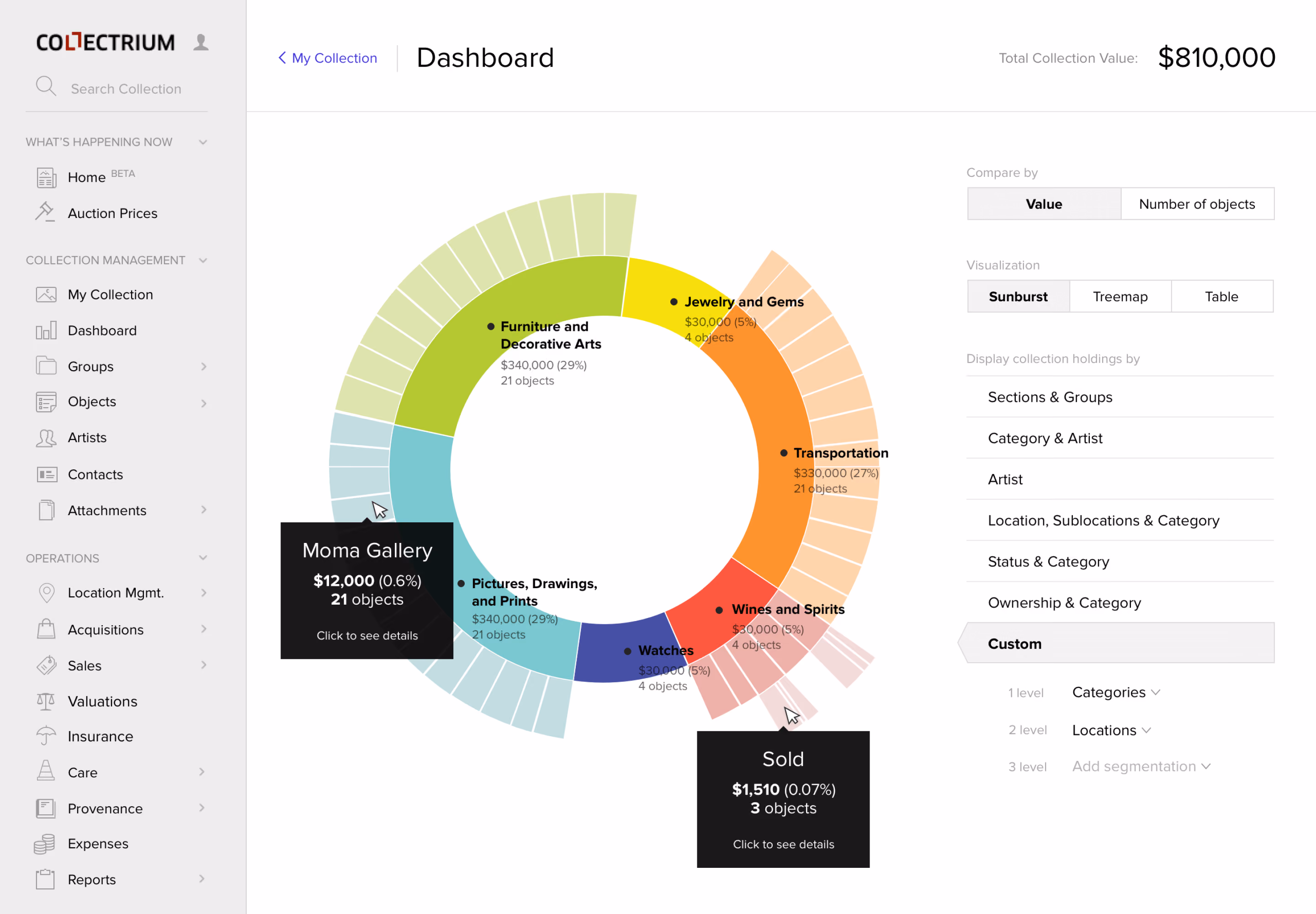Compare by Number of objects
This screenshot has height=914, width=1316.
click(1197, 204)
